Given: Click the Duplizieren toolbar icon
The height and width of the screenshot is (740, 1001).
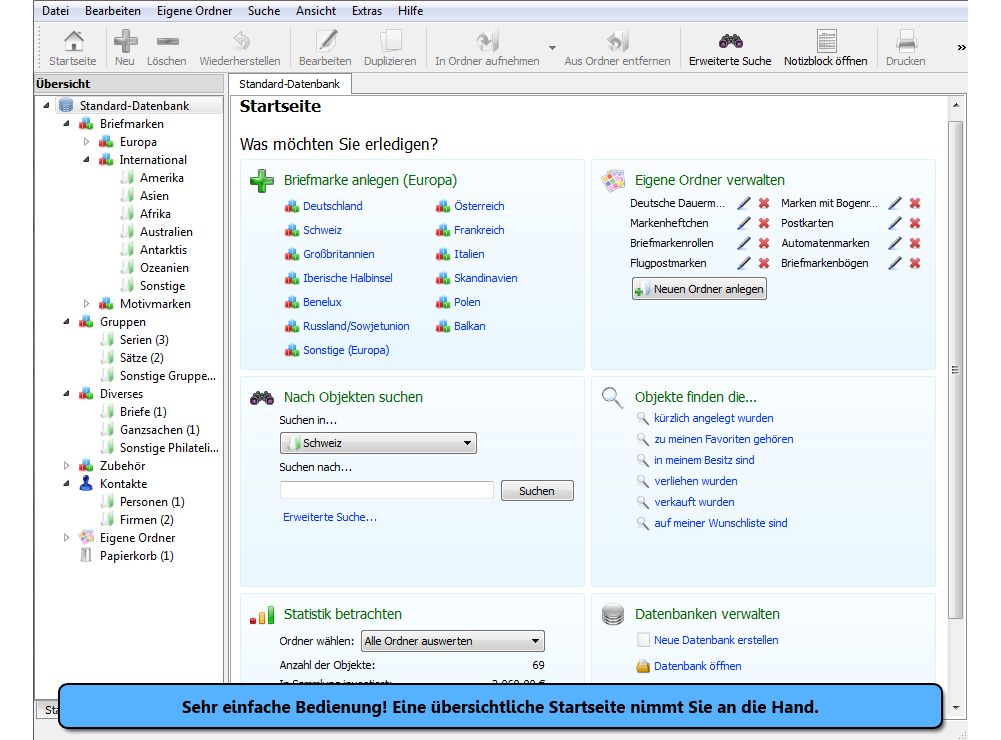Looking at the screenshot, I should coord(391,42).
